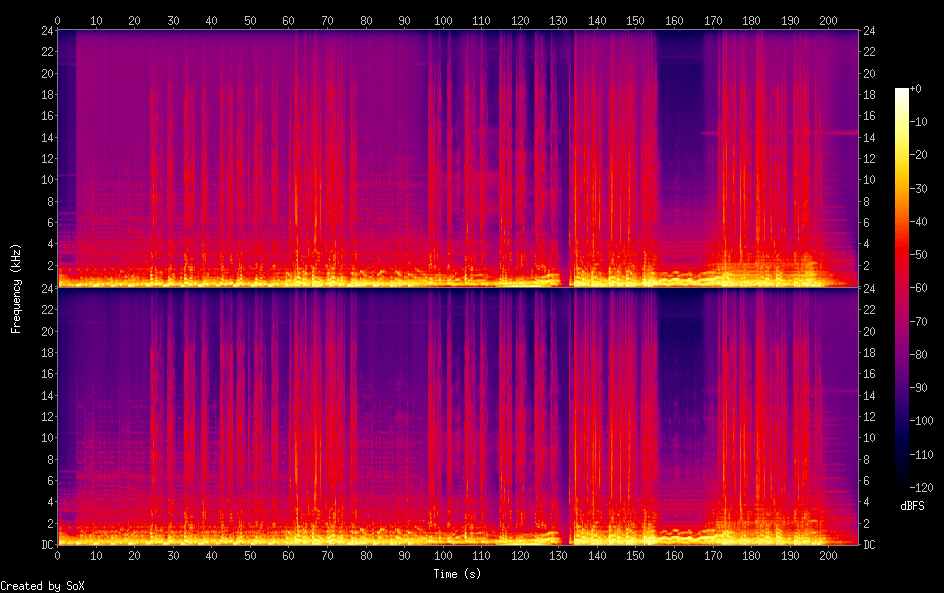Click '200' on the top time axis
The image size is (944, 593).
coord(828,20)
